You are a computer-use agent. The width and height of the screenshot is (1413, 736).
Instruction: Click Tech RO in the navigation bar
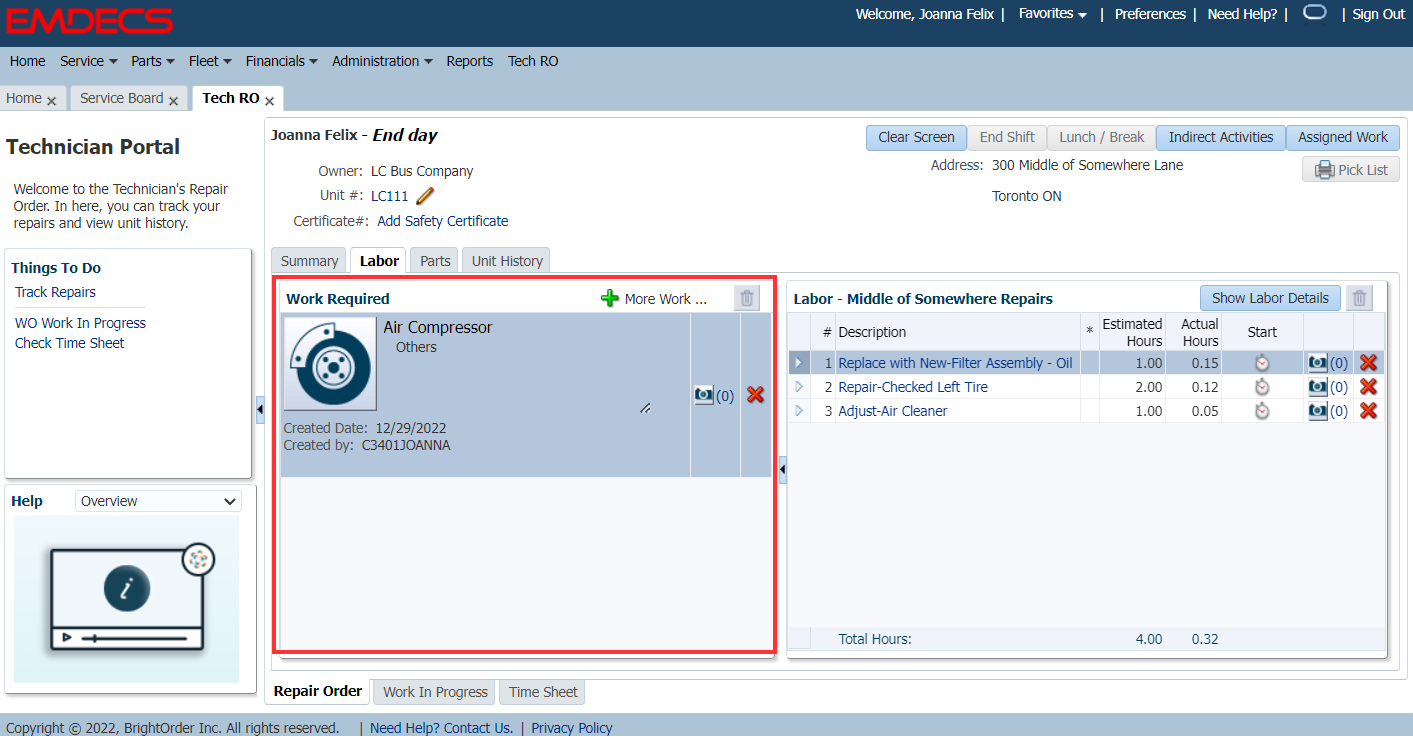click(533, 61)
